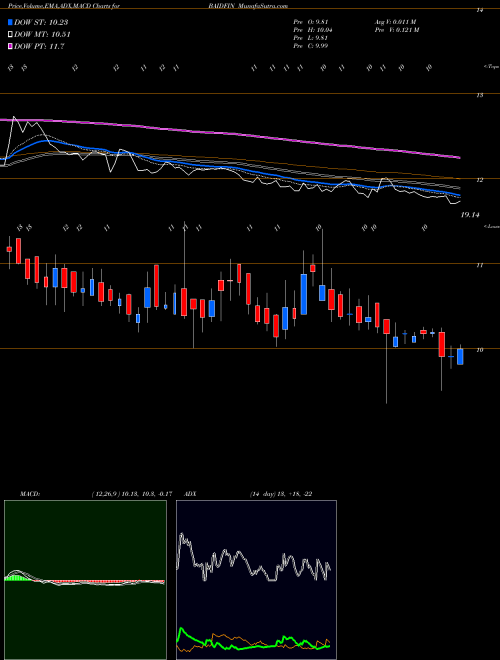
Task: Click the 10 price axis label
Action: point(479,350)
